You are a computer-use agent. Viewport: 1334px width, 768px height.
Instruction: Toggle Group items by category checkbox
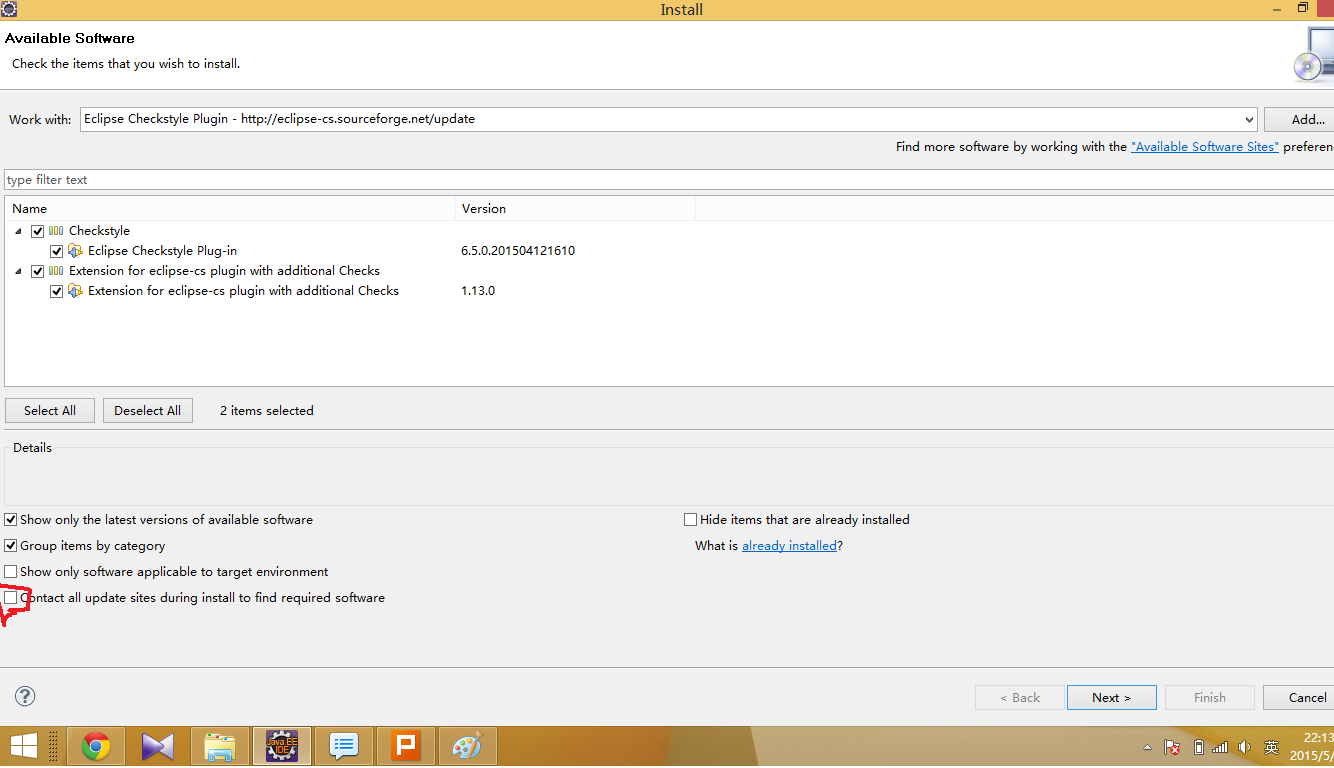click(11, 546)
